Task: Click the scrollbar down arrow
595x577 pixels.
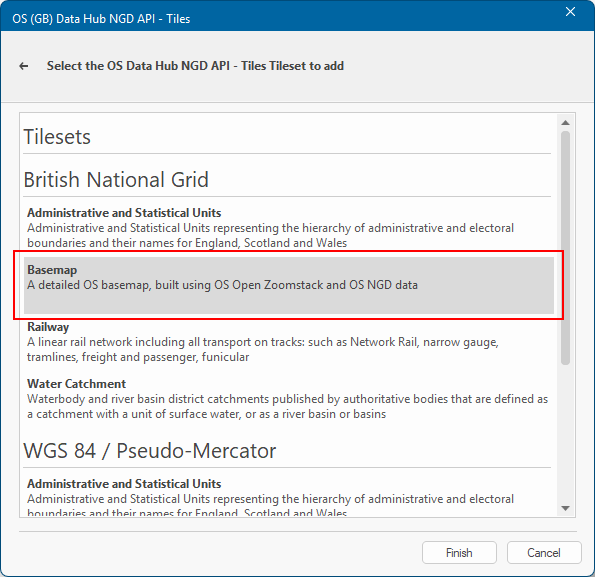Action: (565, 508)
